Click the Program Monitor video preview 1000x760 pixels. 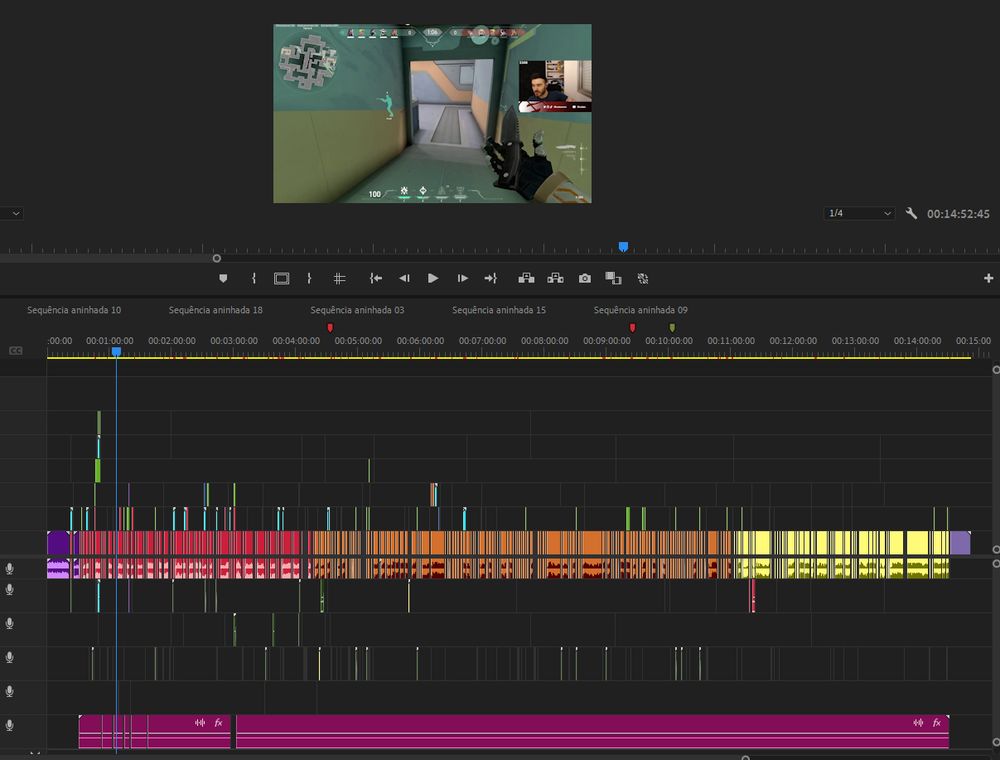432,113
